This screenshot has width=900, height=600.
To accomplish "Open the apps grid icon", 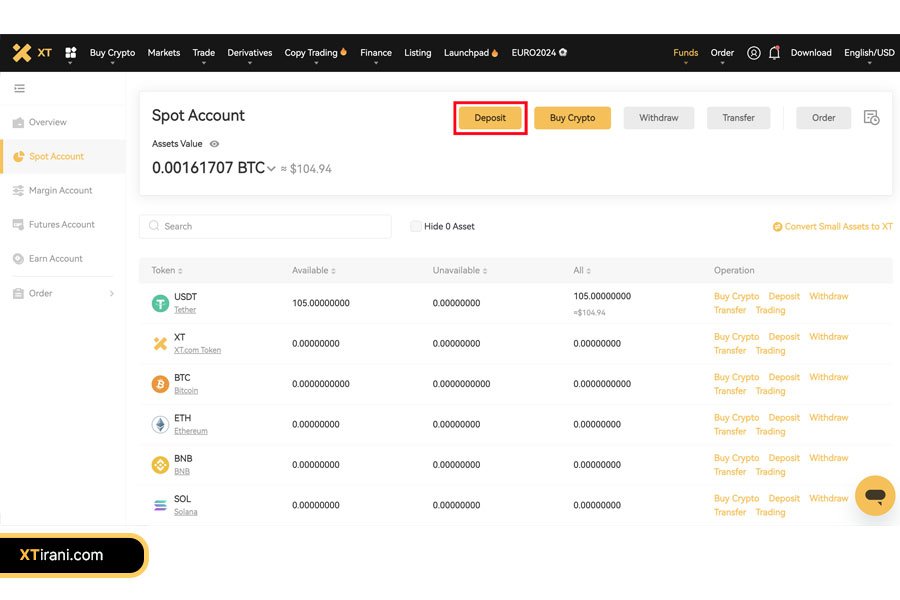I will coord(71,53).
